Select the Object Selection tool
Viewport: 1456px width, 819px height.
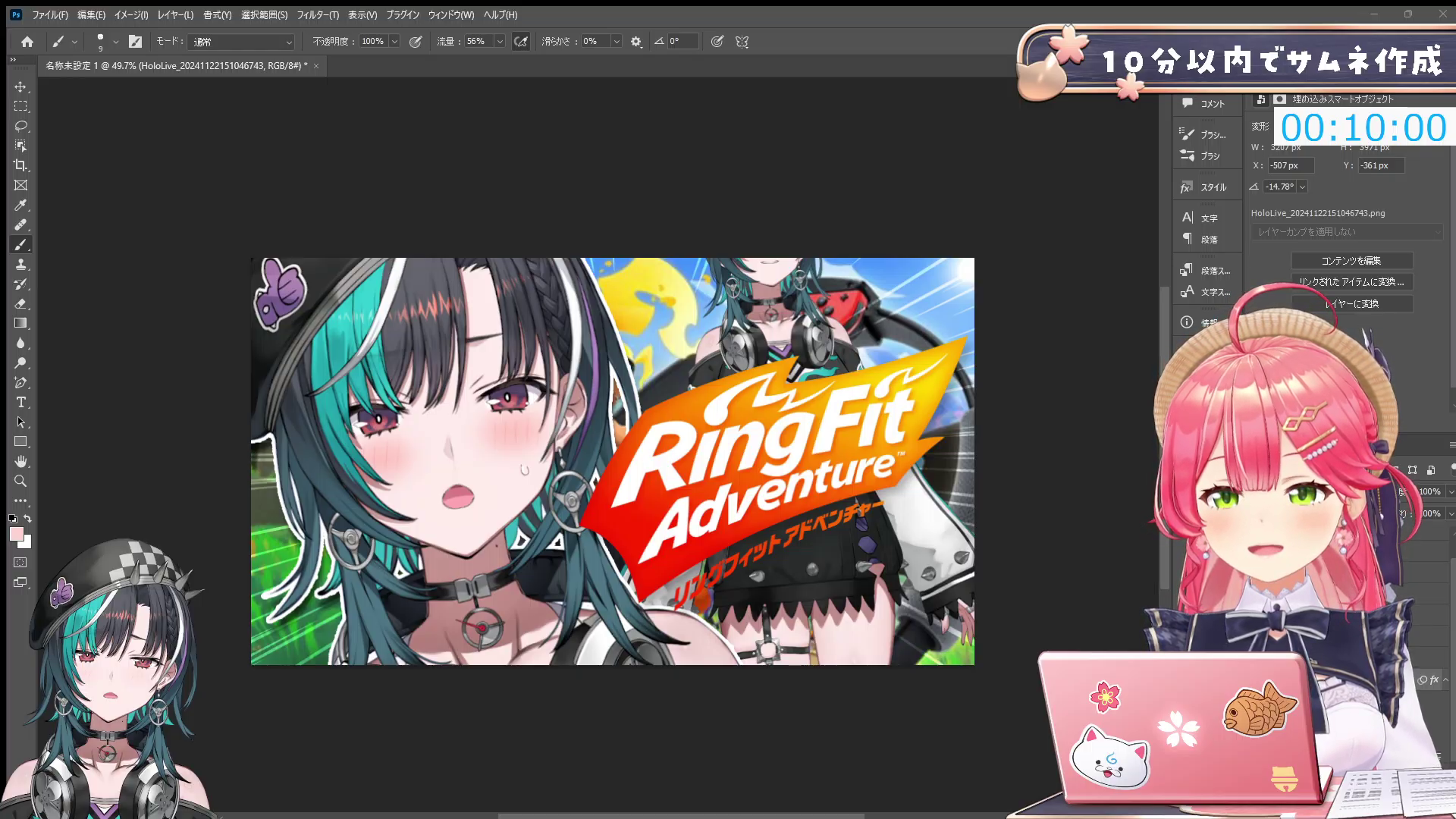(20, 146)
